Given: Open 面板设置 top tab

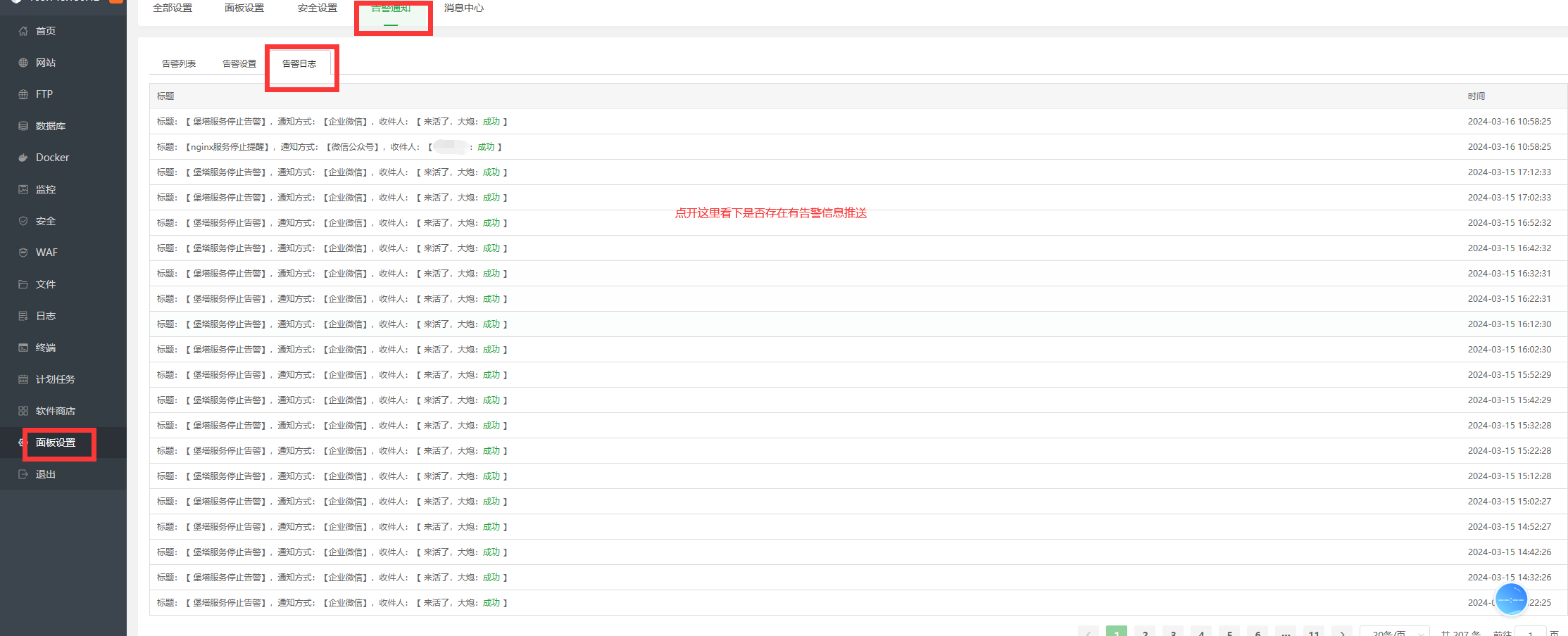Looking at the screenshot, I should [x=244, y=8].
